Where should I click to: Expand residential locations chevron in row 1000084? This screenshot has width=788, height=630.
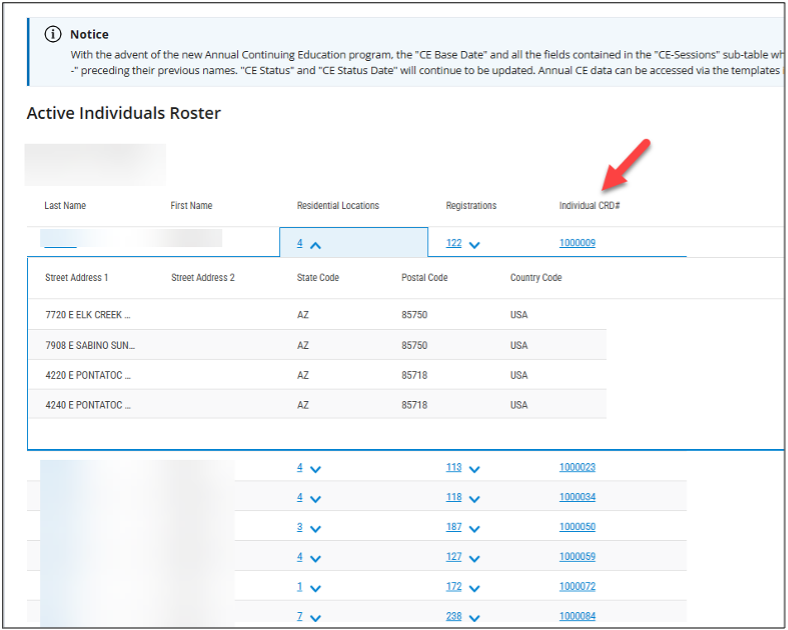click(x=315, y=617)
